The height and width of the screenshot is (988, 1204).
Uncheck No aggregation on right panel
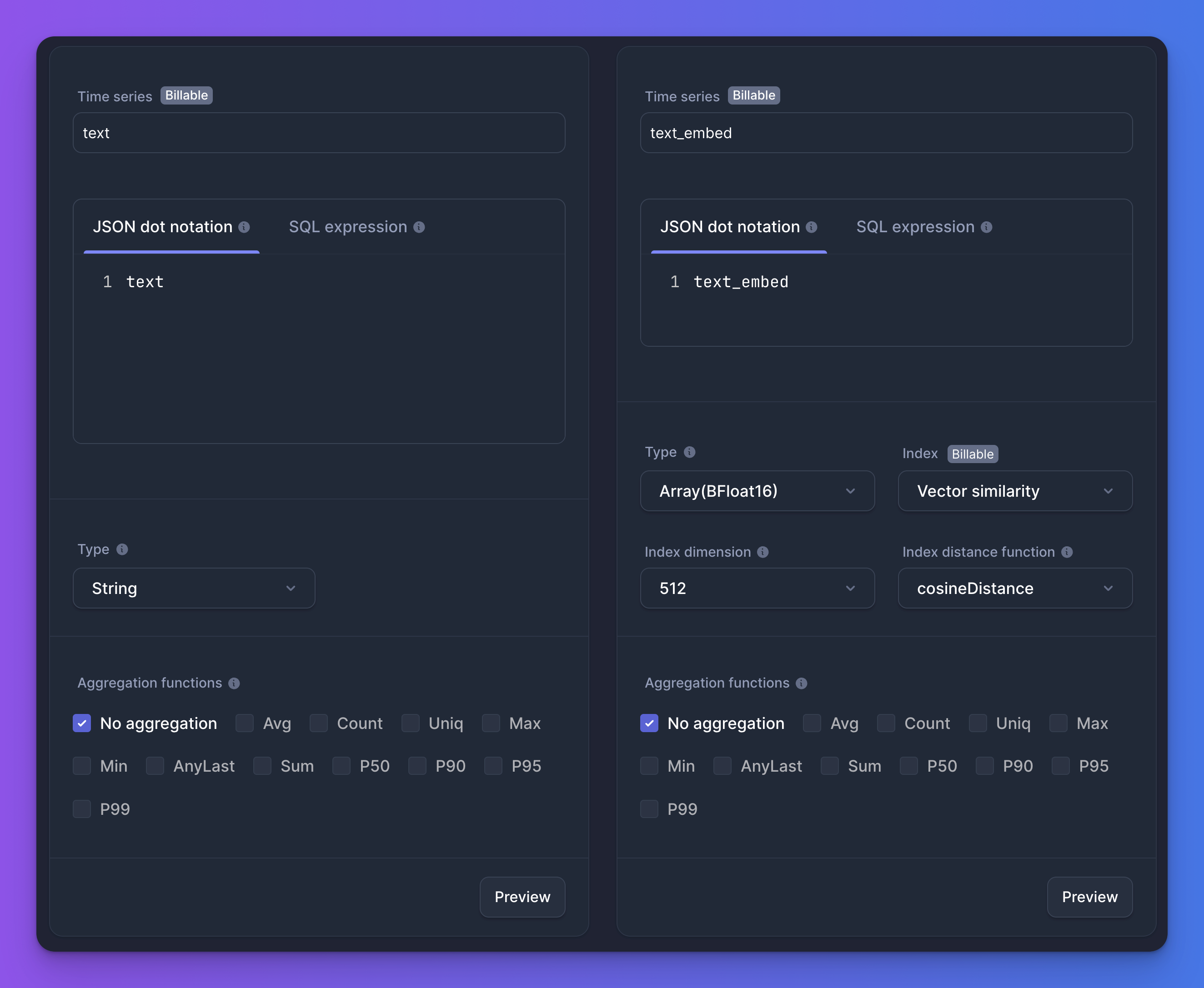pyautogui.click(x=649, y=723)
